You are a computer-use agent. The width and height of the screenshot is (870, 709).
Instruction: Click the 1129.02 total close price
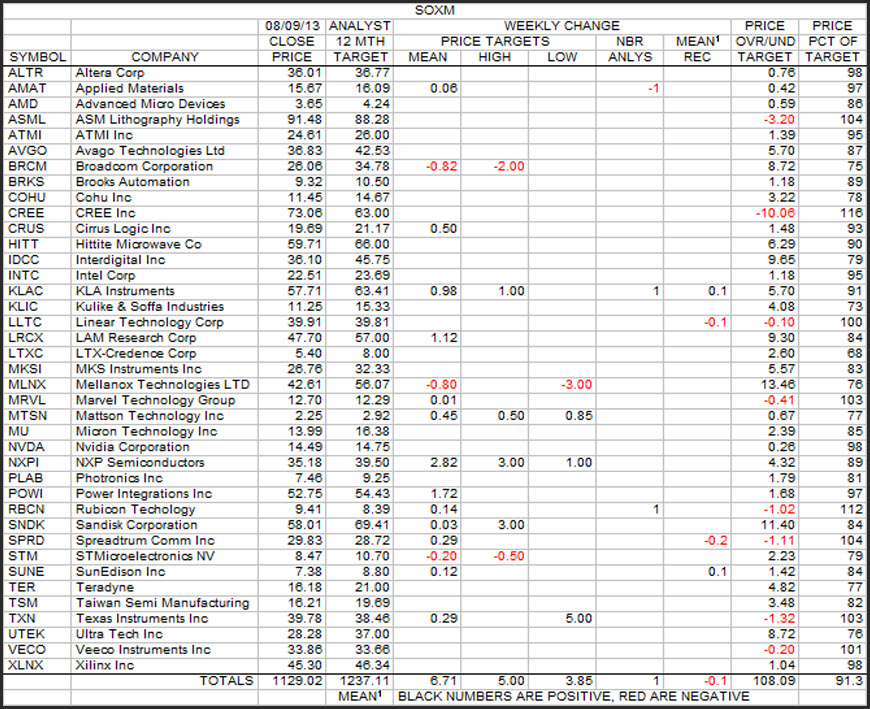[x=297, y=681]
